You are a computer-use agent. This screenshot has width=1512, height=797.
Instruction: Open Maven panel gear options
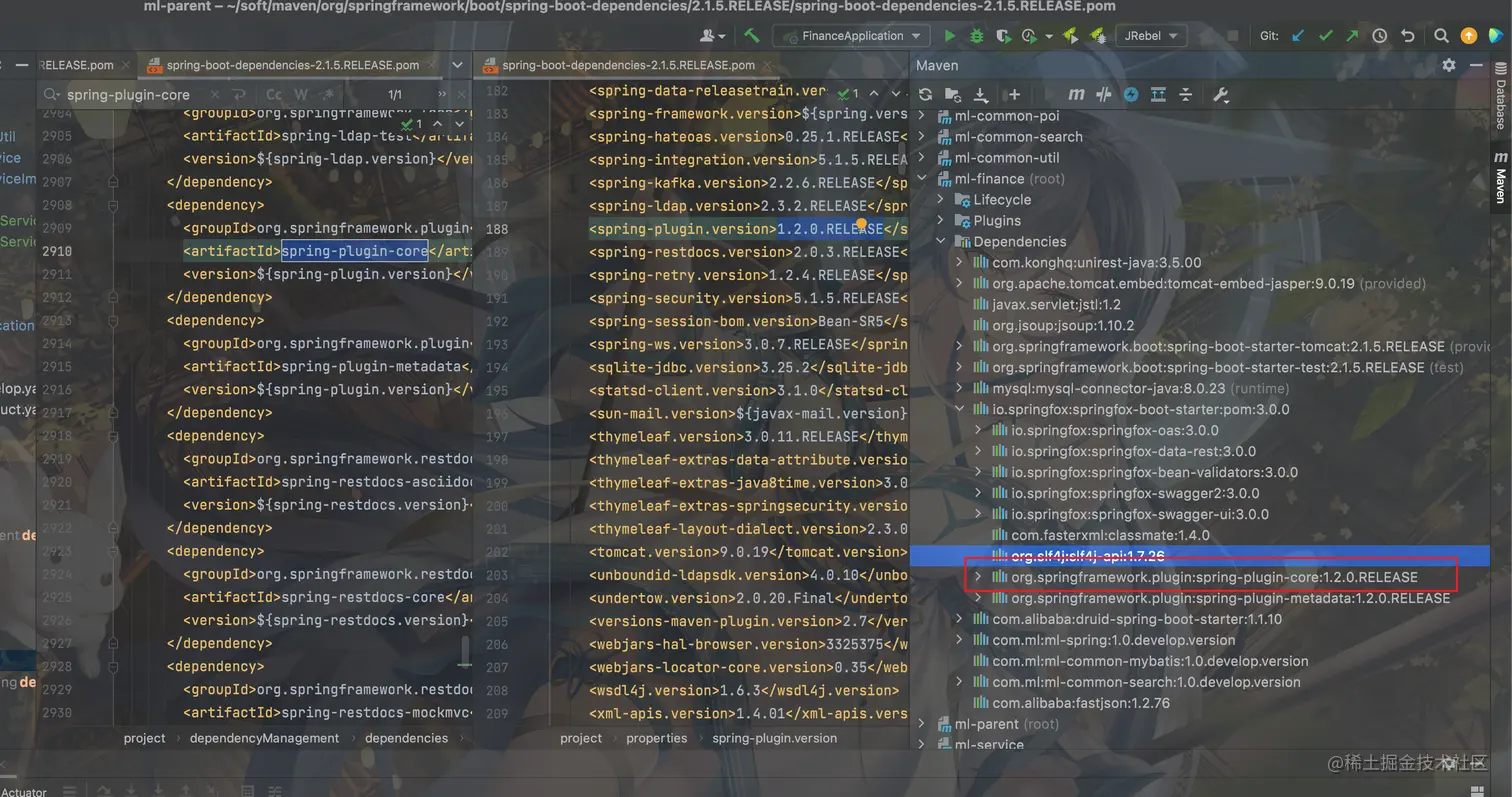click(1449, 65)
